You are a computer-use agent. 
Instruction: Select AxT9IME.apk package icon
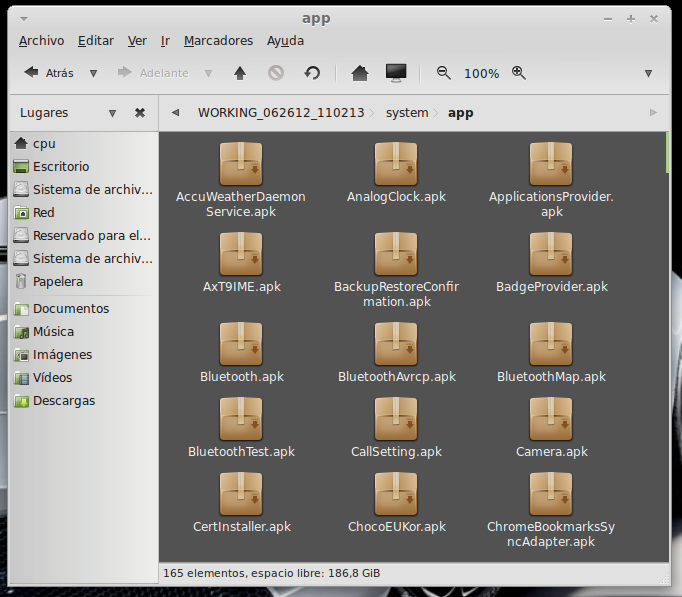pyautogui.click(x=241, y=254)
